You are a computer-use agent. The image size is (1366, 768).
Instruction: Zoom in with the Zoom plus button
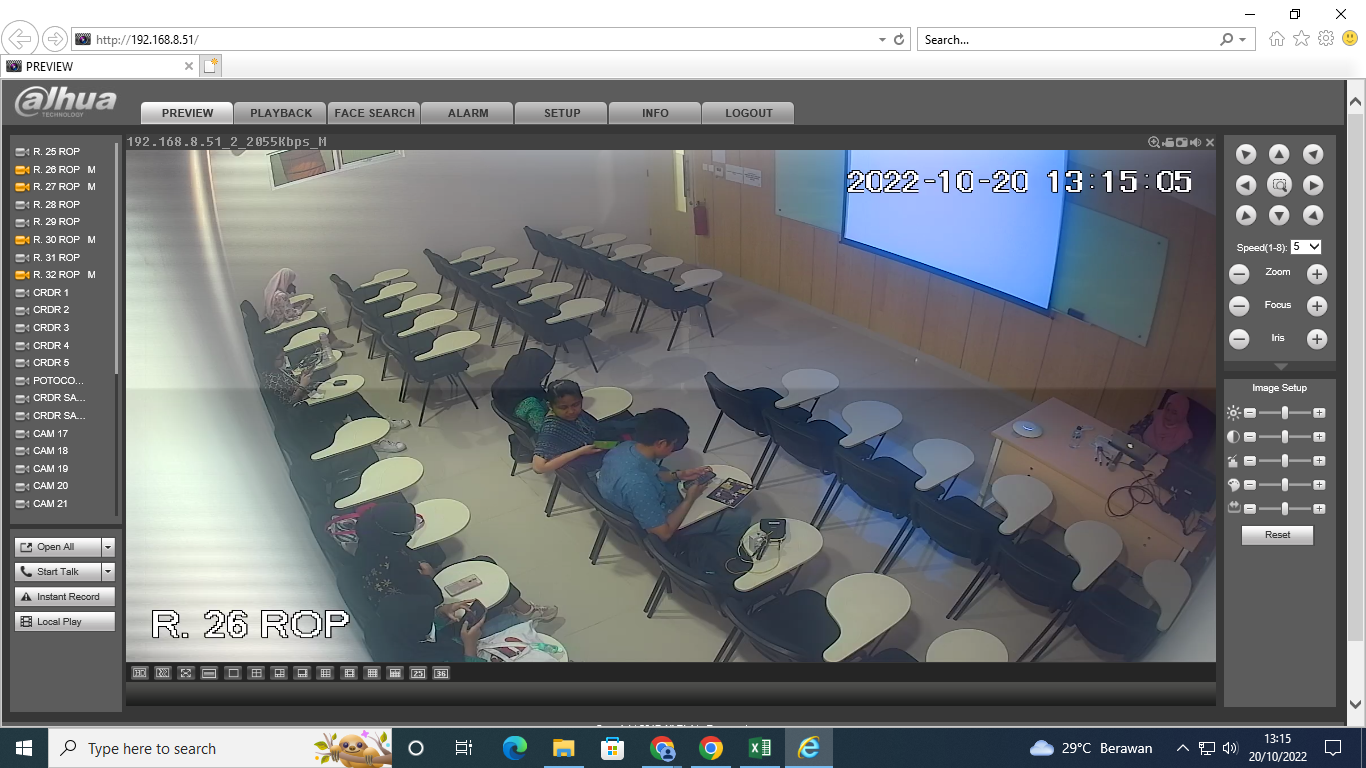[x=1317, y=274]
